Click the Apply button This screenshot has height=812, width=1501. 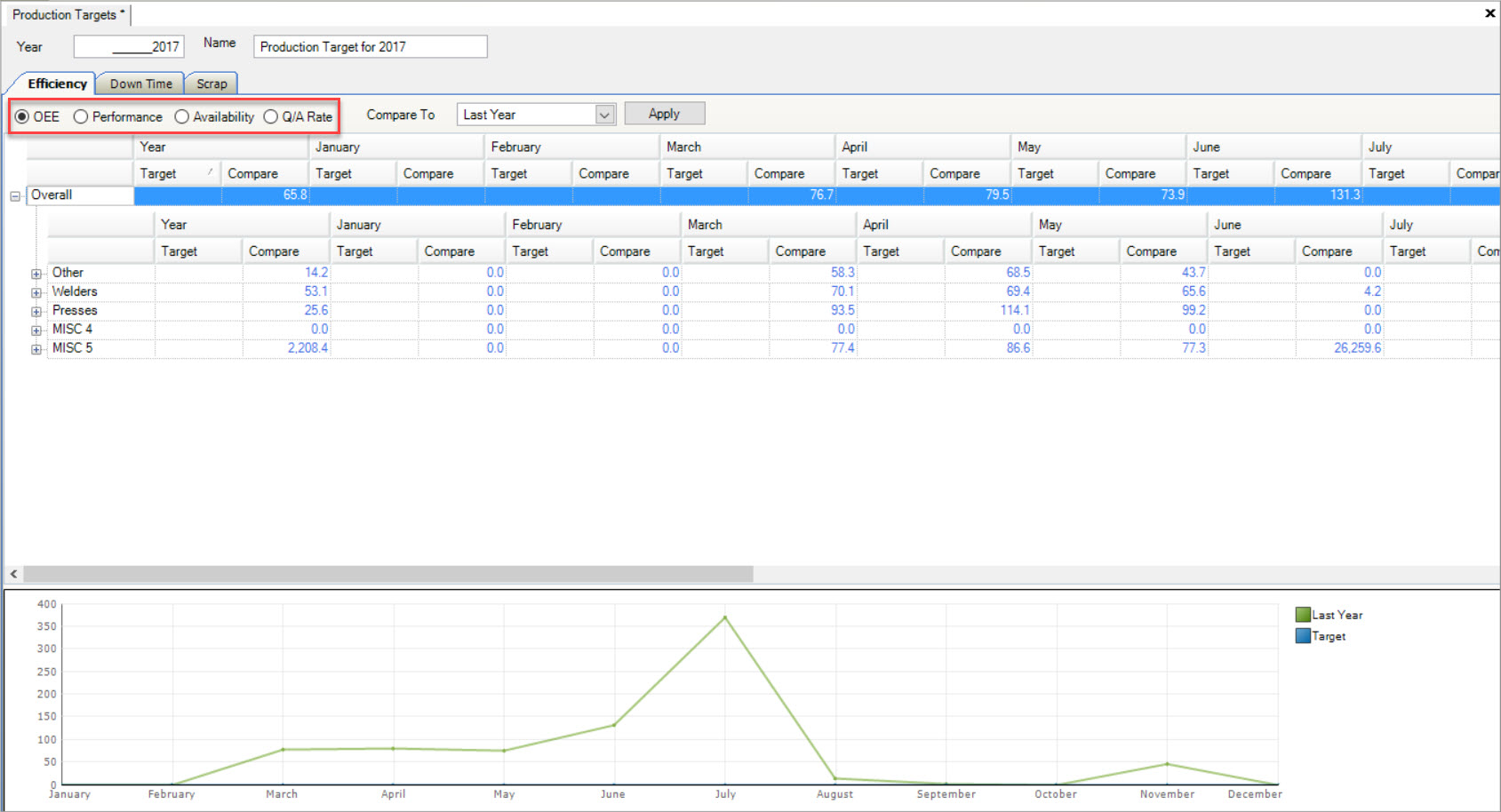665,114
